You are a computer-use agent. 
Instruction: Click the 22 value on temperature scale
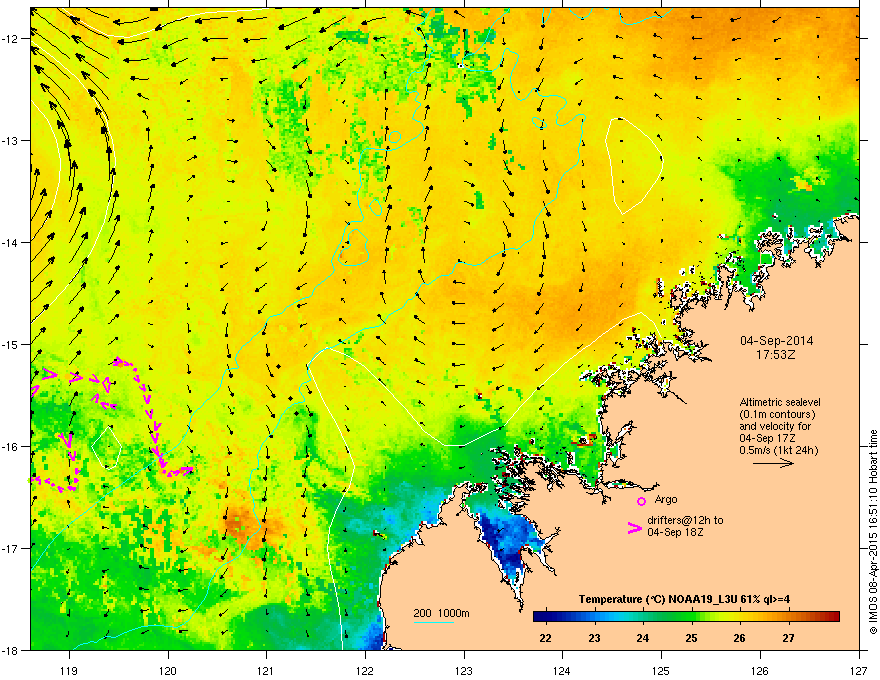point(545,638)
